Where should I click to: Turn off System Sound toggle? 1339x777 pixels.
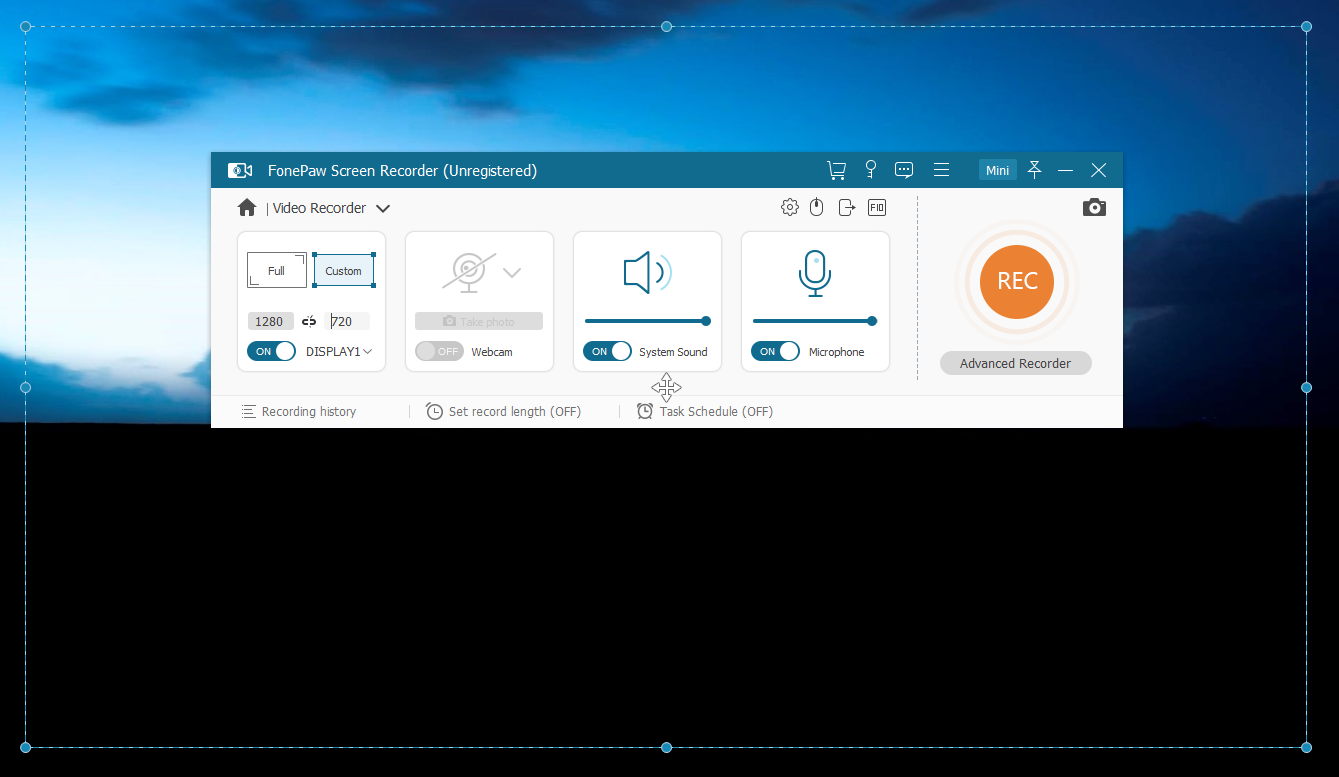(x=607, y=351)
